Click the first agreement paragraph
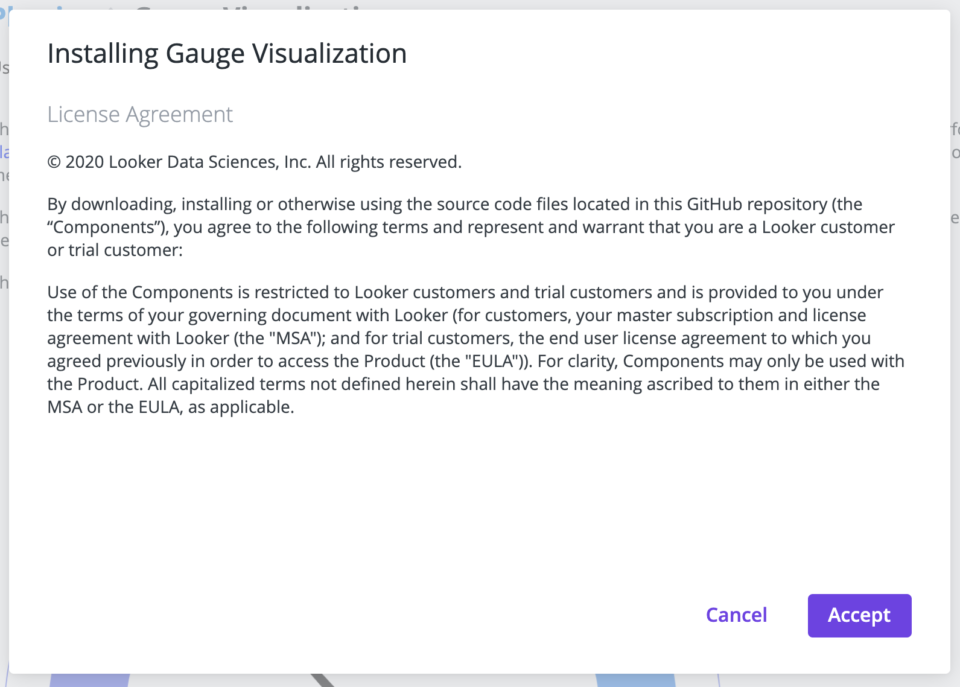Screen dimensions: 960x687 [x=470, y=227]
